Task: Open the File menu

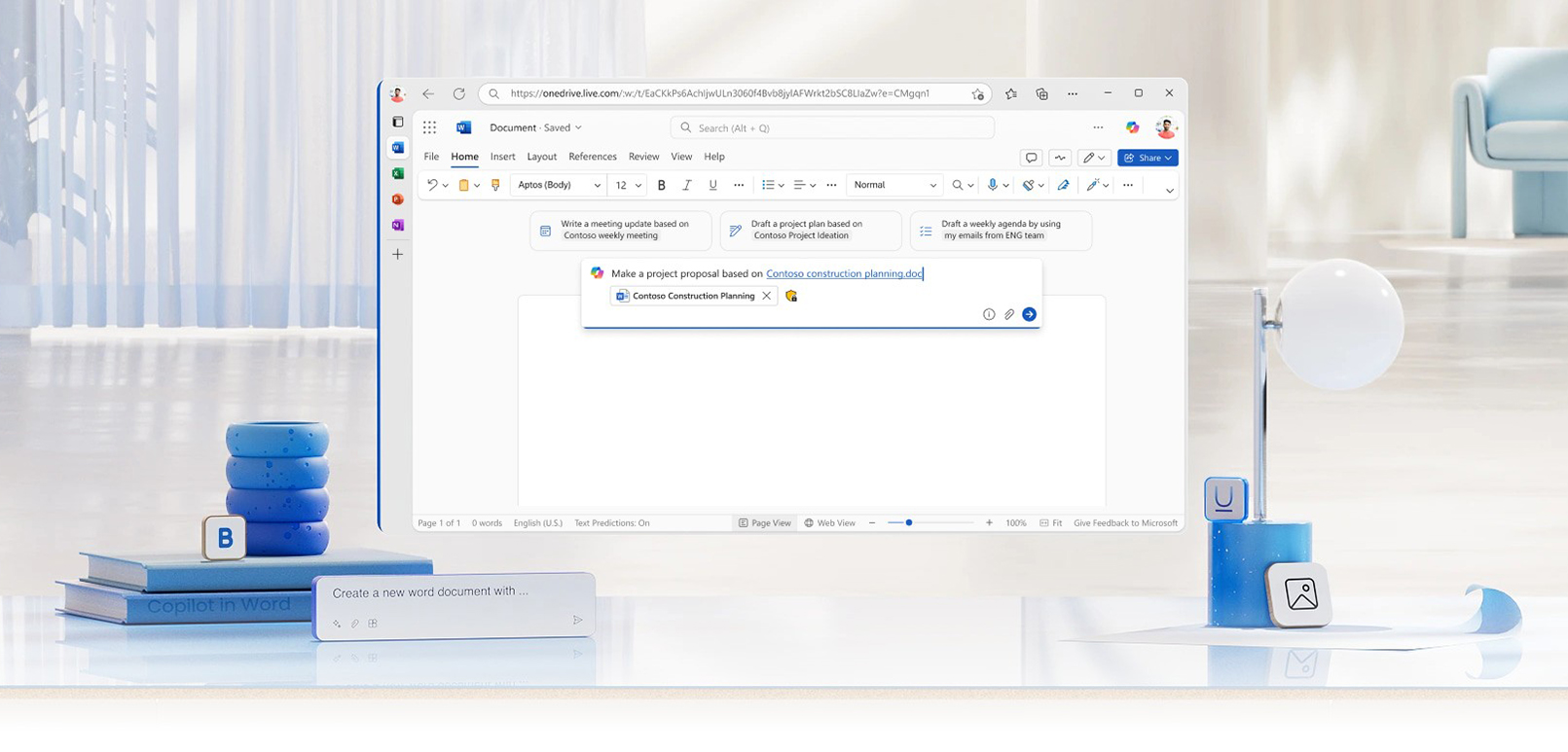Action: [431, 157]
